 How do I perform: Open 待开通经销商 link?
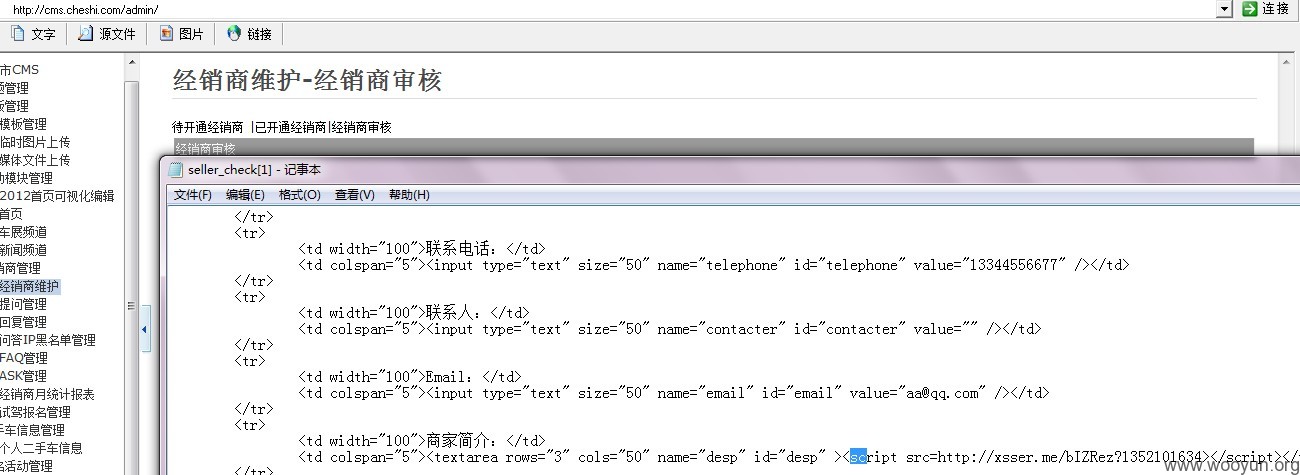tap(208, 127)
